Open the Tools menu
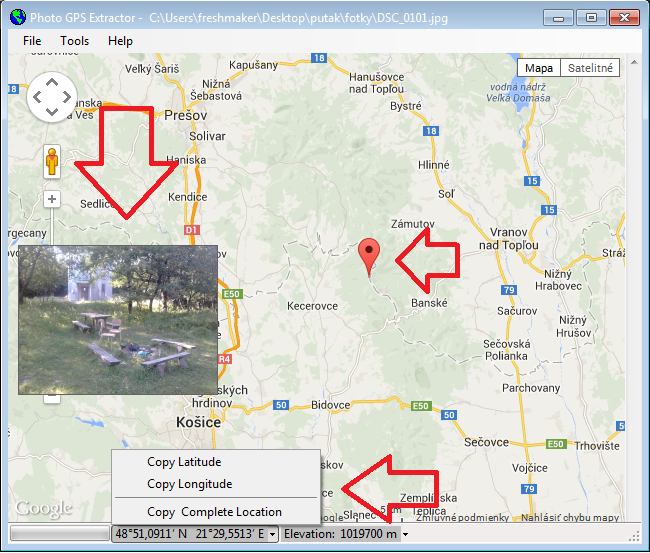Viewport: 650px width, 553px height. (74, 41)
